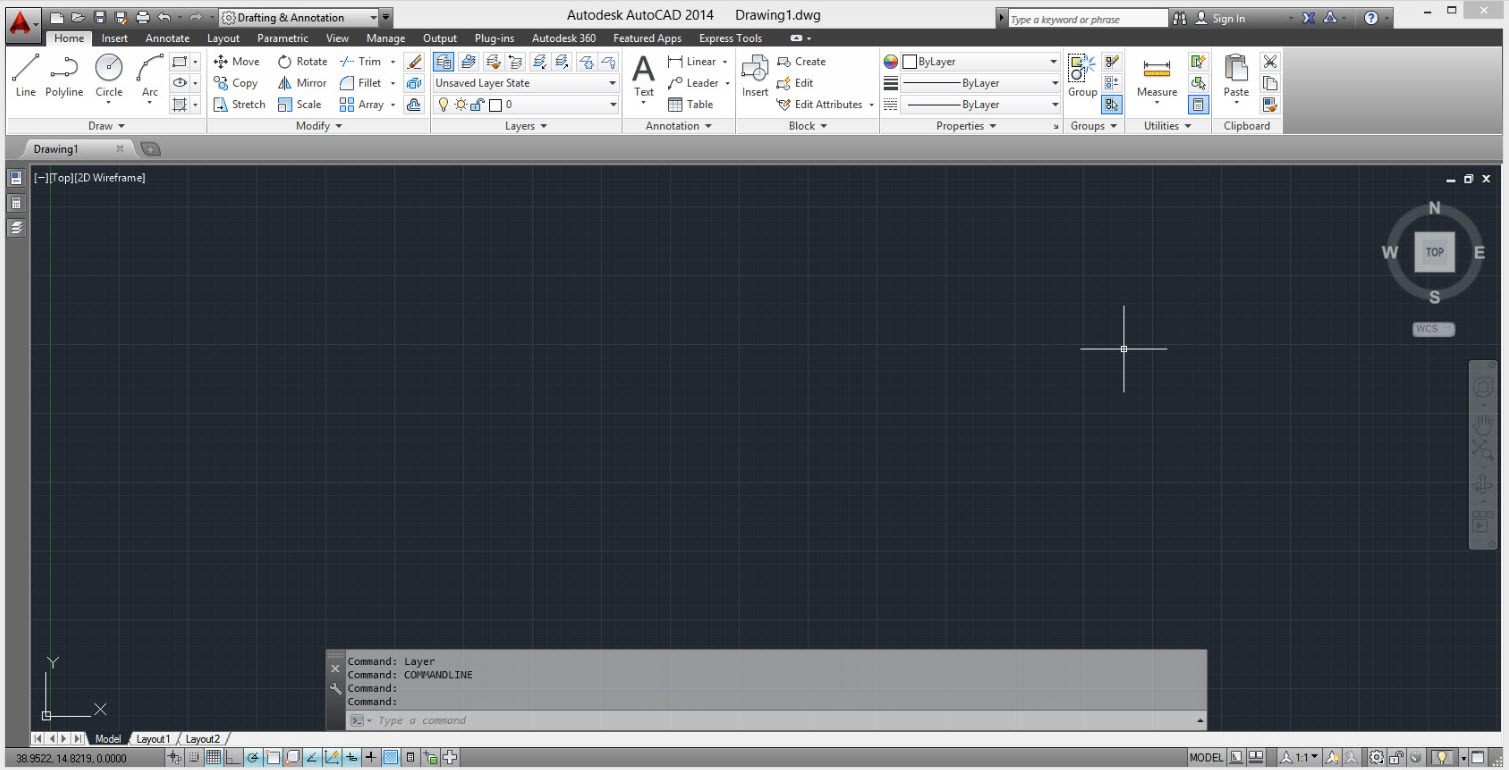Activate the Scale command
Image resolution: width=1509 pixels, height=770 pixels.
tap(299, 104)
